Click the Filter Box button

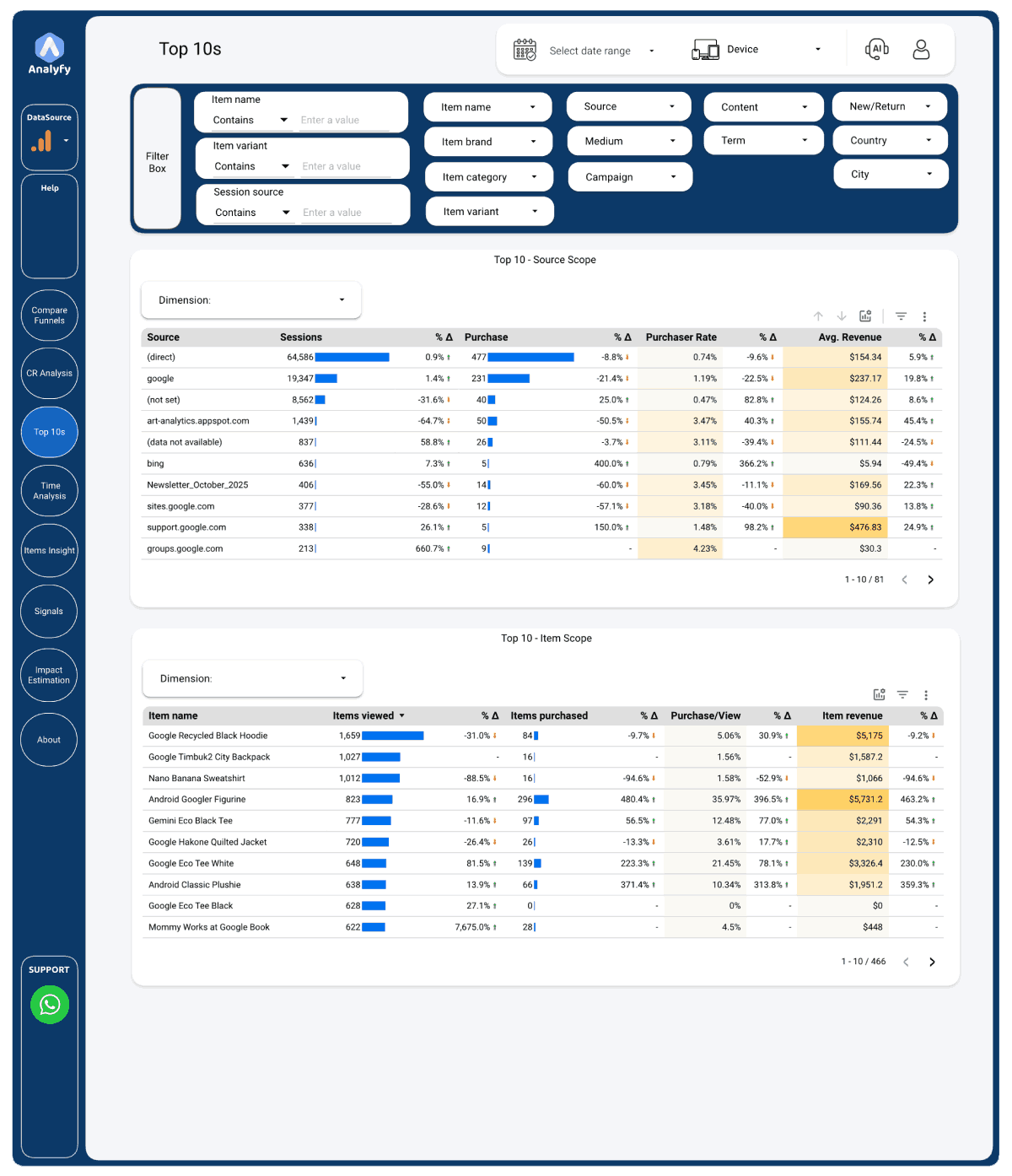[158, 158]
